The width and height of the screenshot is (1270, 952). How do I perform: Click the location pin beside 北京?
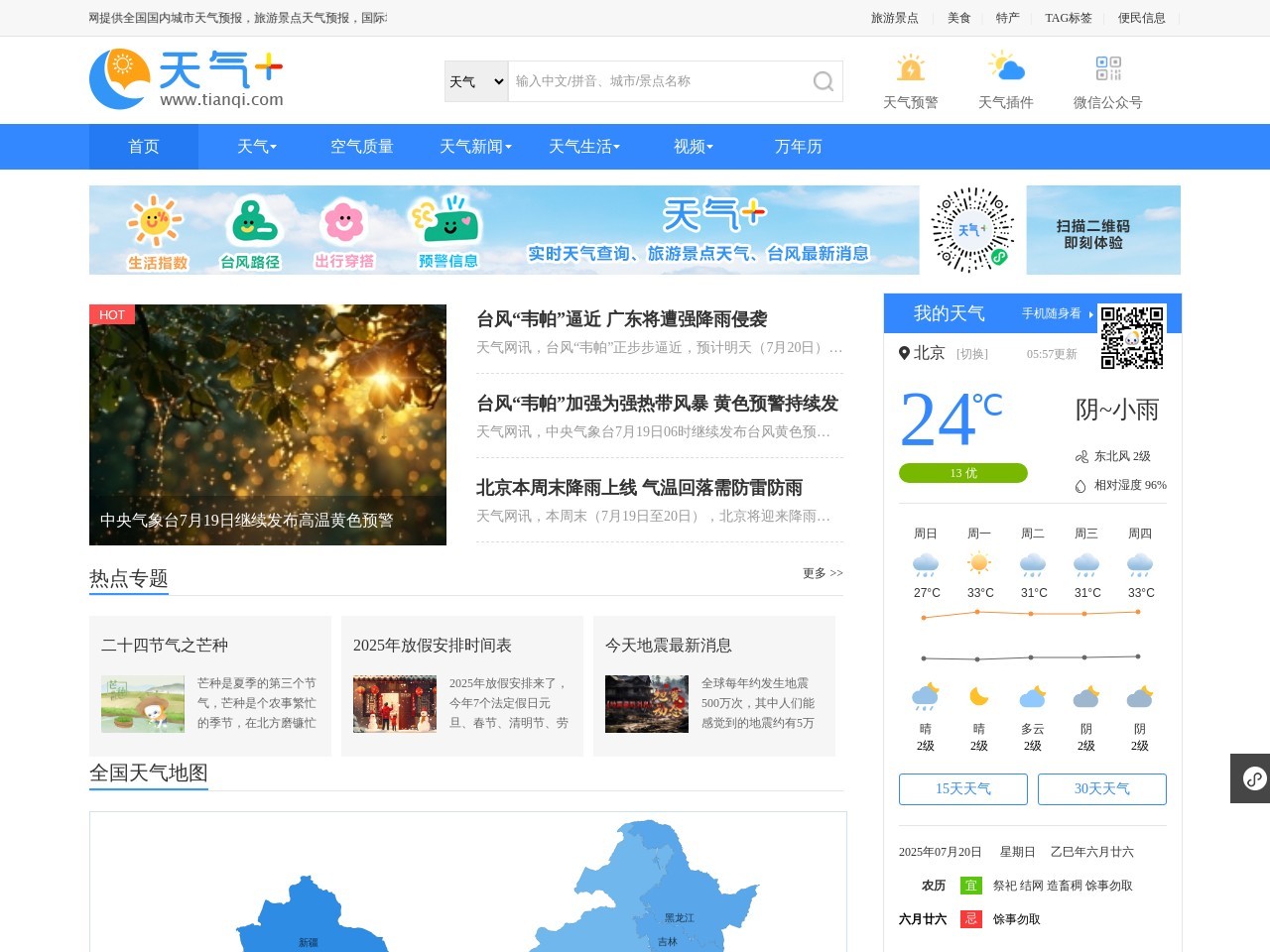click(x=903, y=353)
